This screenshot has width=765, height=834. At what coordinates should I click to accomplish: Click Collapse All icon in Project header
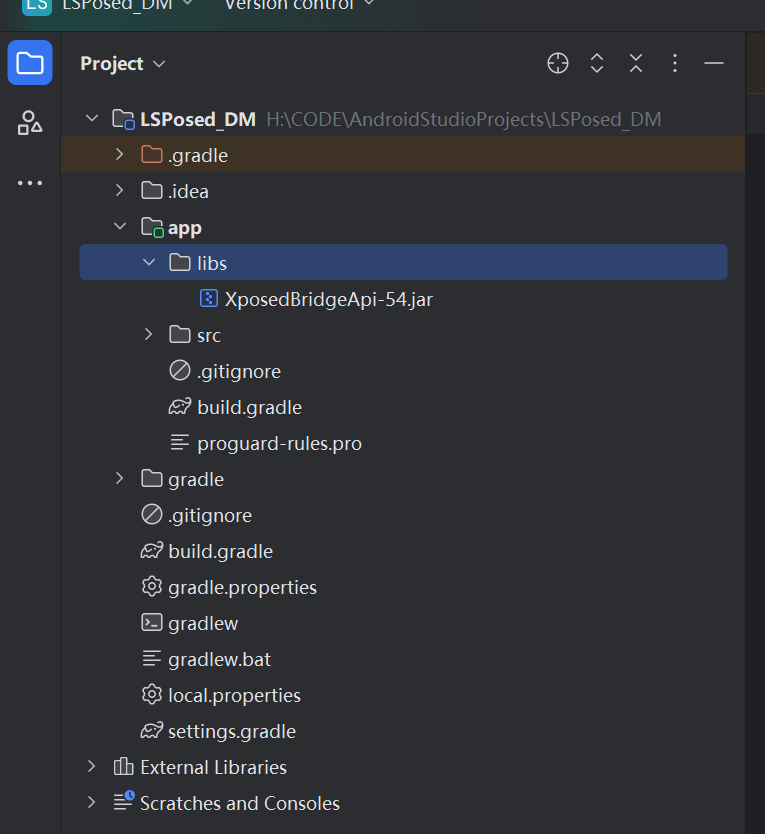[636, 63]
